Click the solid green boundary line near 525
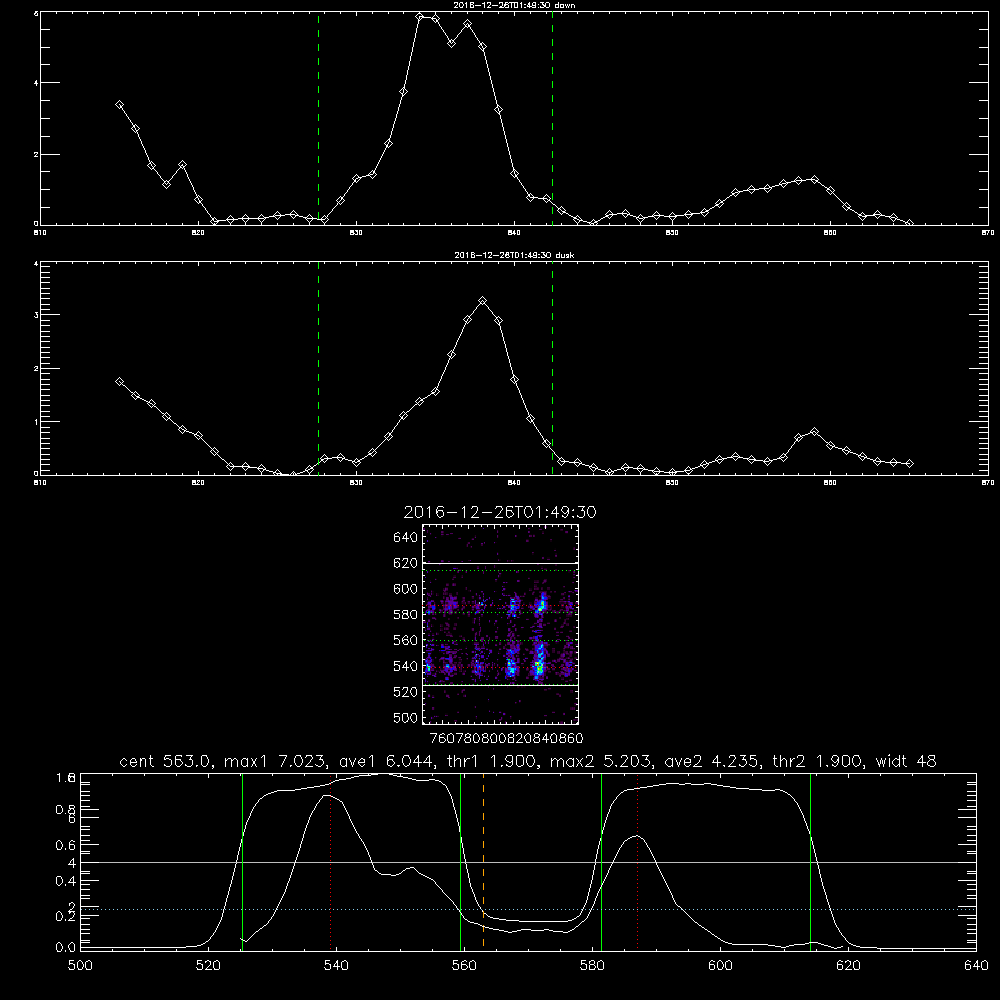 point(242,861)
